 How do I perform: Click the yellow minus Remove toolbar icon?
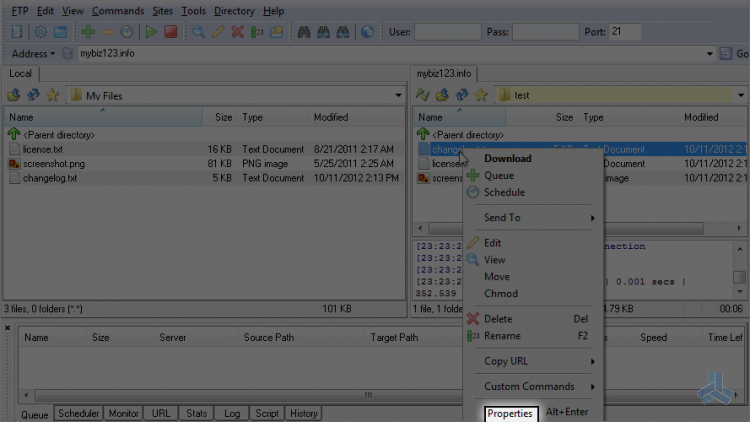pos(107,32)
